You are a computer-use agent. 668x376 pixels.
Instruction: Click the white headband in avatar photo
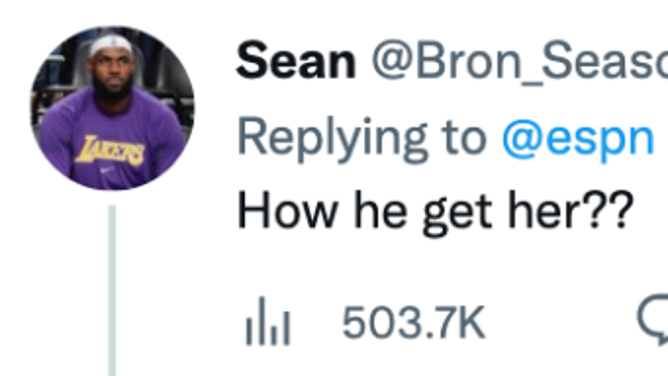(111, 45)
